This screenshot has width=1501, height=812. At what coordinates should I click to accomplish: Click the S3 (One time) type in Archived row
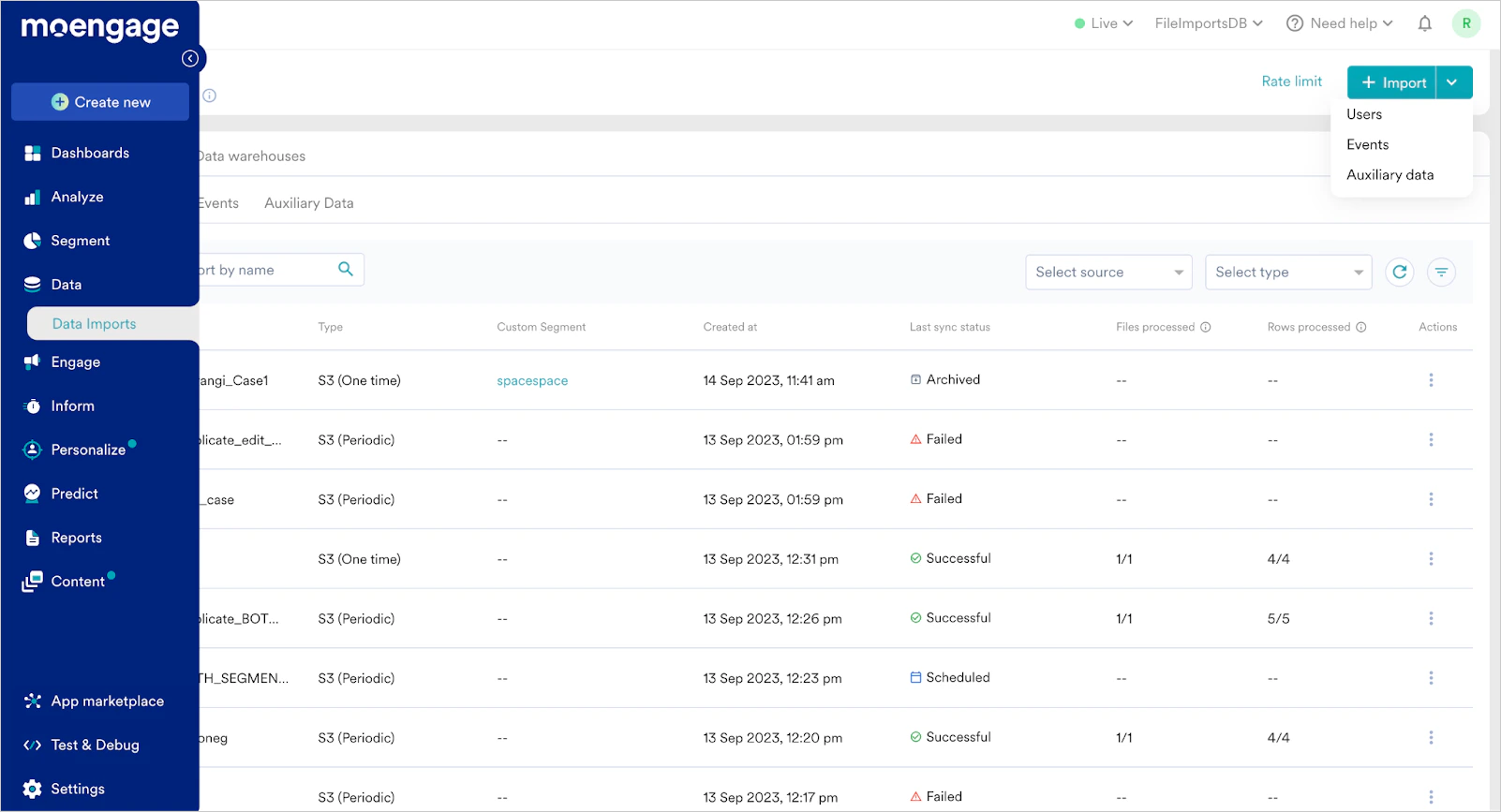click(x=360, y=380)
